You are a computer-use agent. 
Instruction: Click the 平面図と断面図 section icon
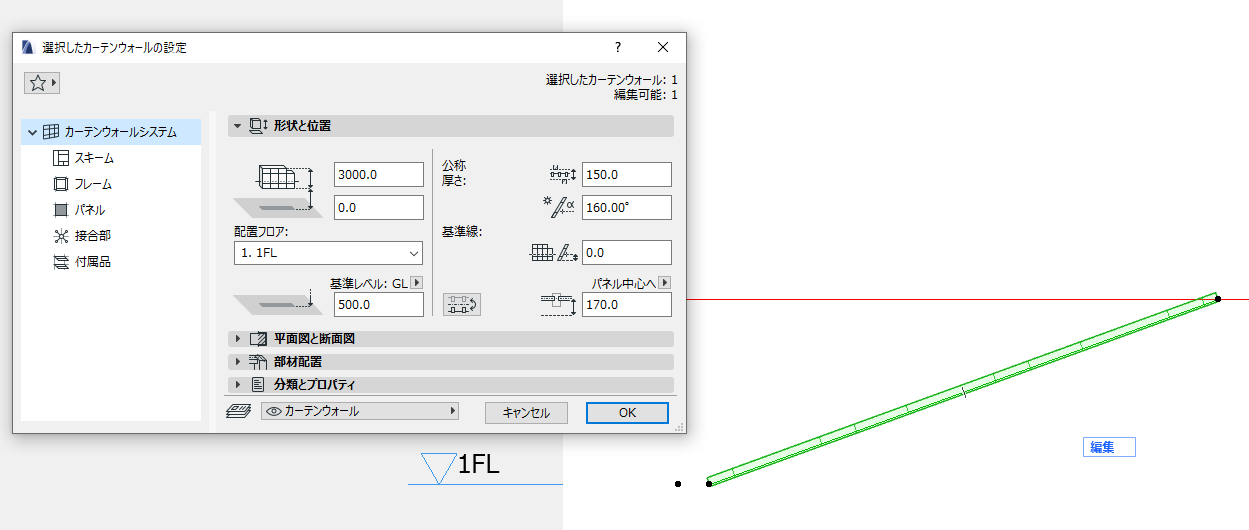(x=259, y=339)
